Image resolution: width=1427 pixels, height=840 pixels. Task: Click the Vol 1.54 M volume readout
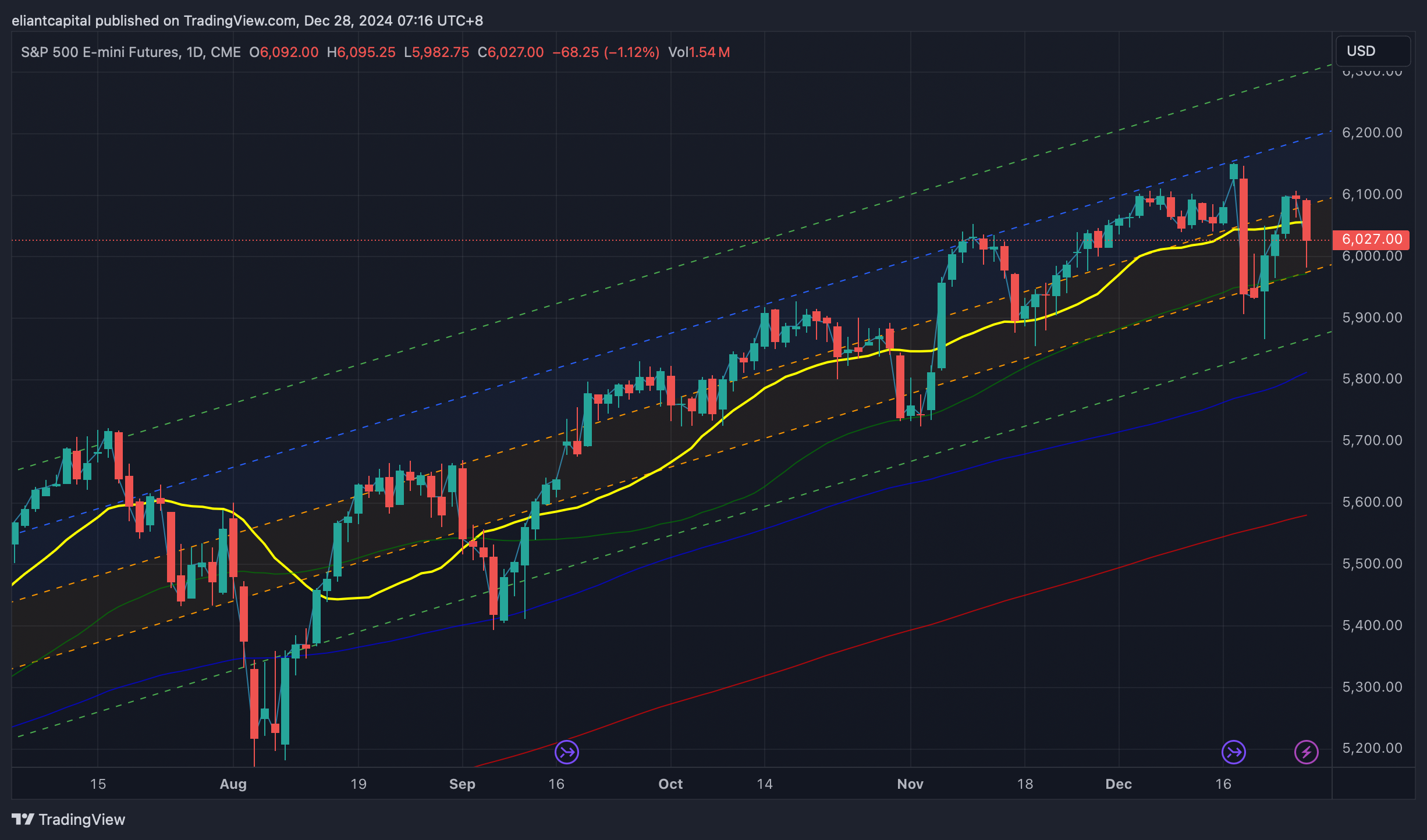(699, 52)
